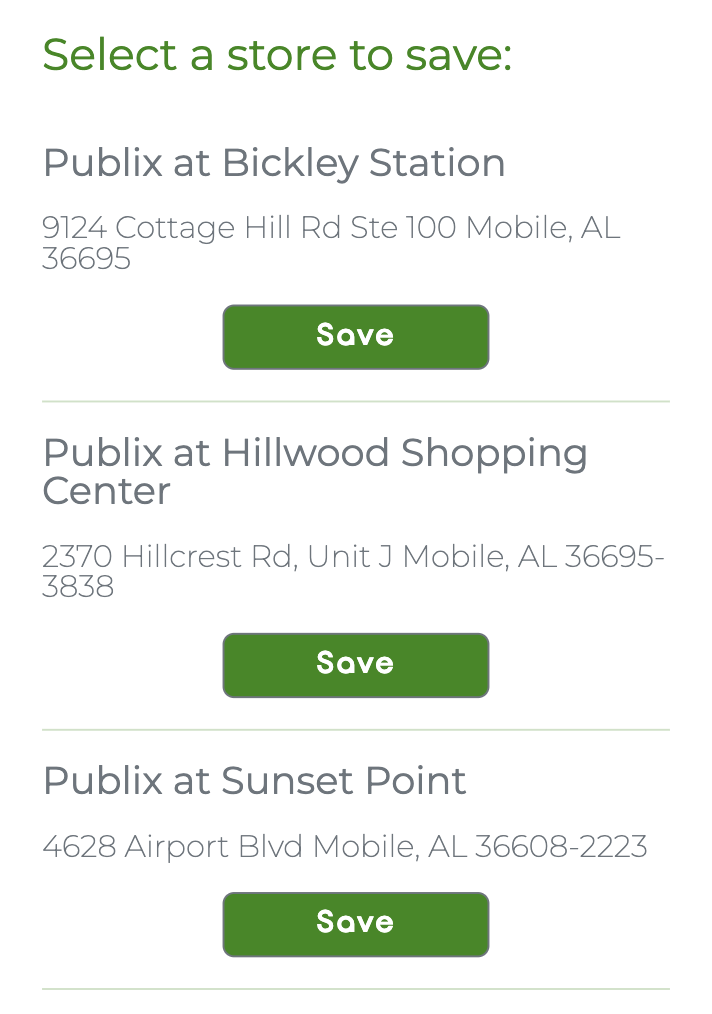712x1014 pixels.
Task: Click the Save button below Cottage Hill Rd address
Action: (355, 337)
